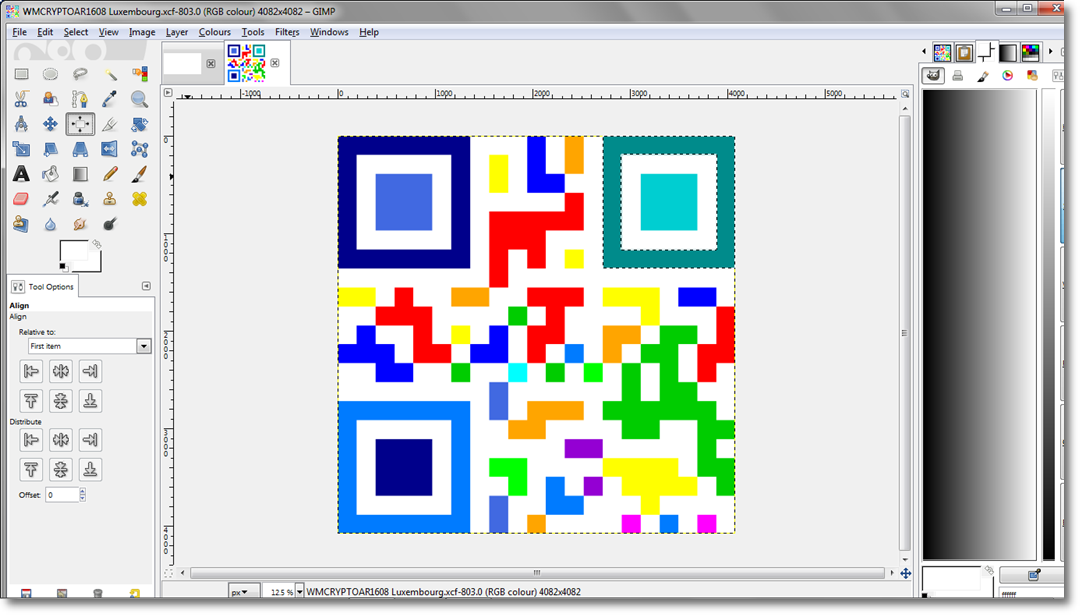Open the Layer menu
Viewport: 1080px width, 615px height.
coord(177,32)
